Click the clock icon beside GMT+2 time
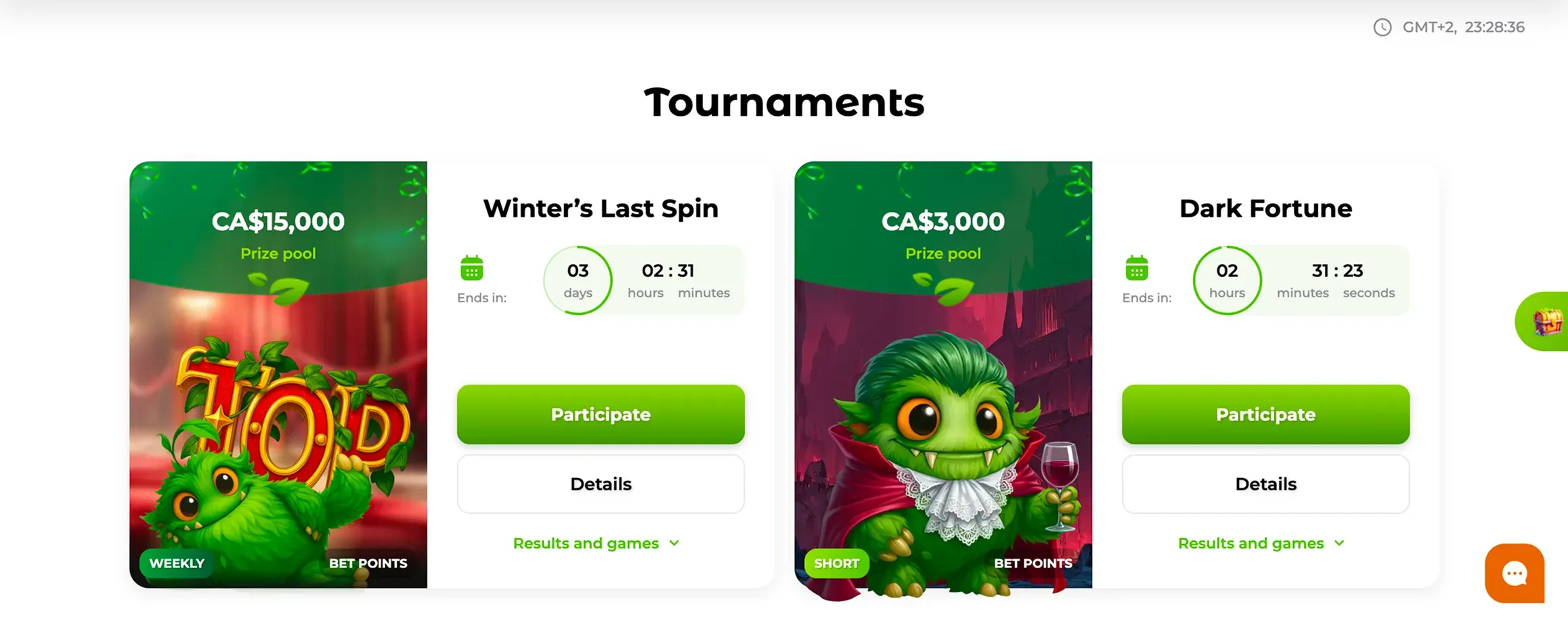This screenshot has height=623, width=1568. click(x=1382, y=27)
